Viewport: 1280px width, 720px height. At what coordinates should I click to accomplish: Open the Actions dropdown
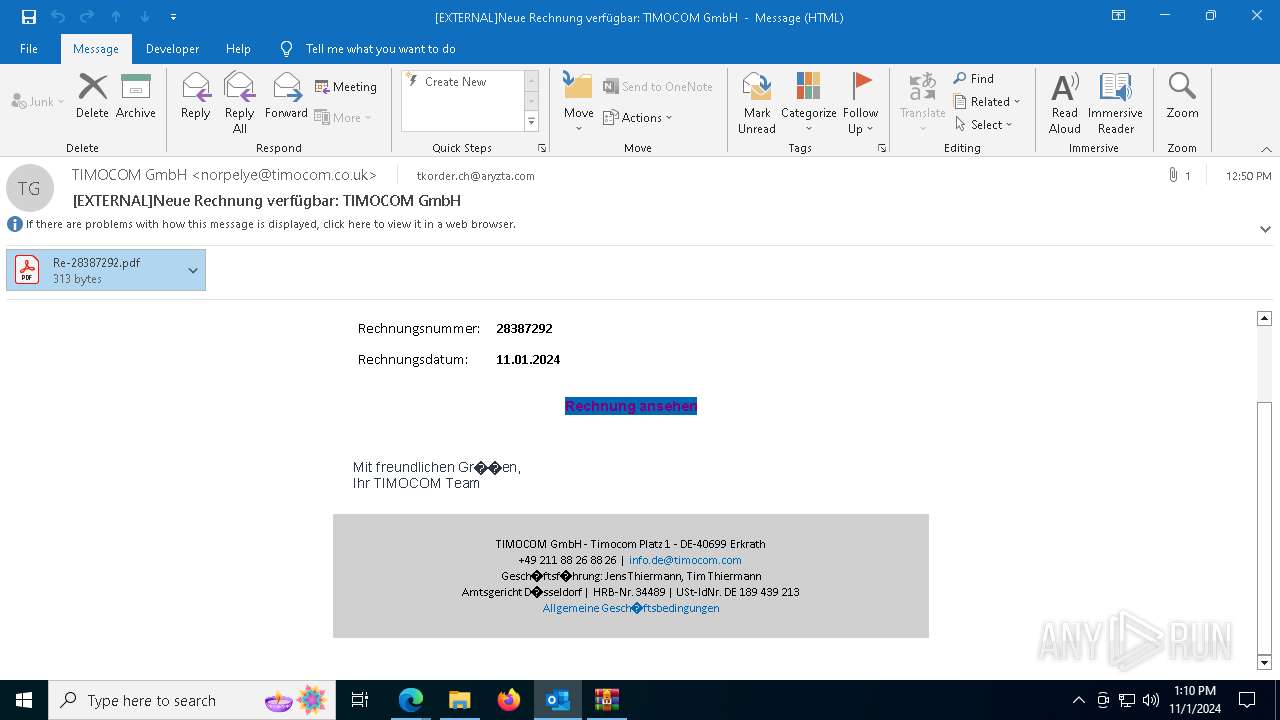click(x=638, y=118)
